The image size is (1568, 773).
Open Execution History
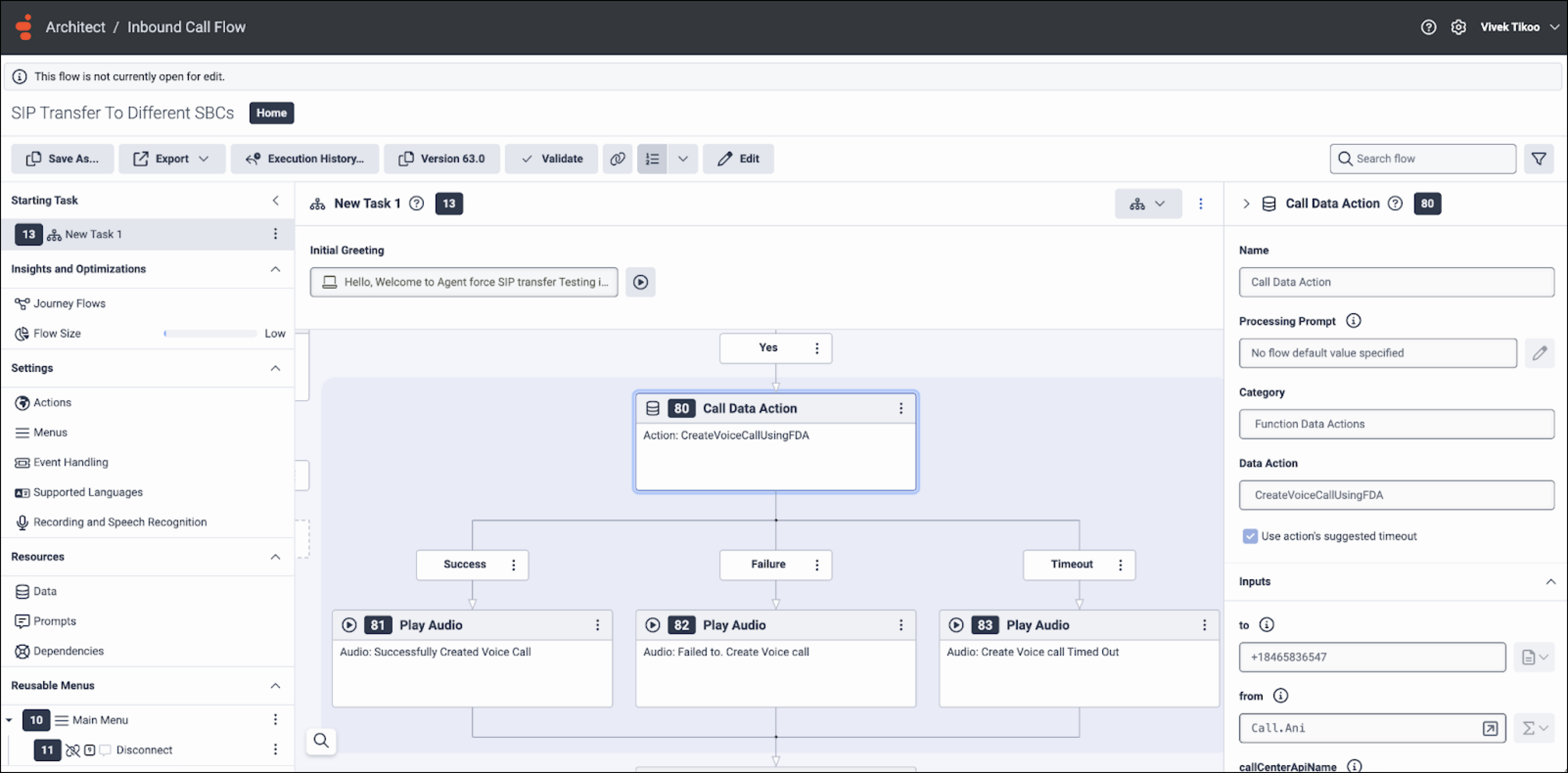click(x=304, y=159)
